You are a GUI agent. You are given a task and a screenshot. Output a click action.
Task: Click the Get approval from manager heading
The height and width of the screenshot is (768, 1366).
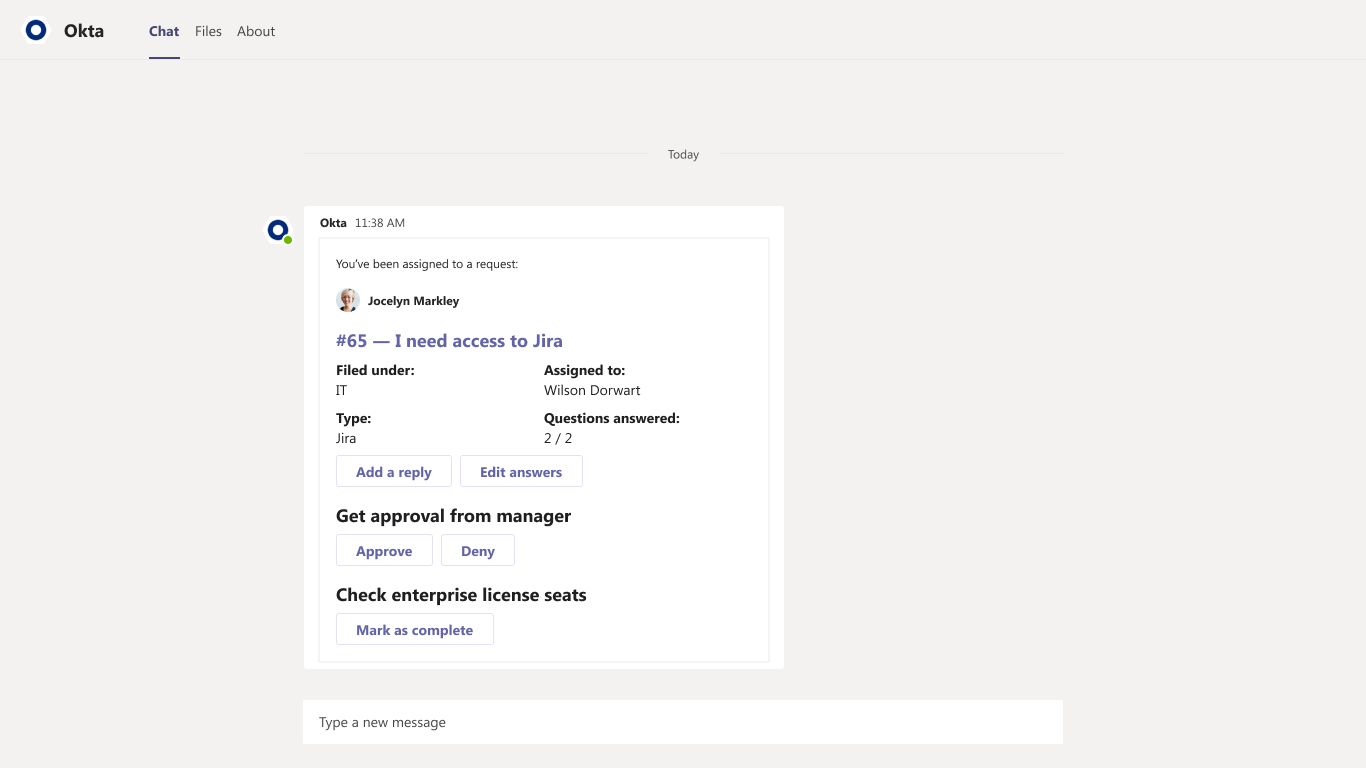453,516
